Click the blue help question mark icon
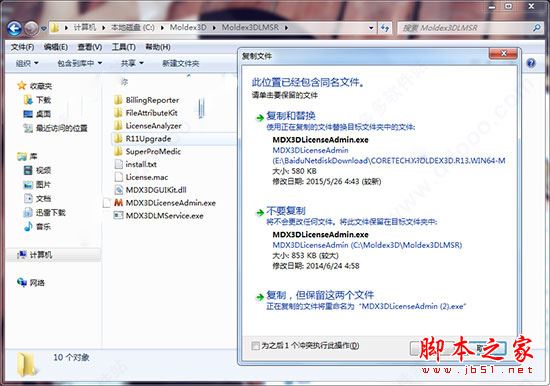The image size is (550, 386). tap(531, 63)
